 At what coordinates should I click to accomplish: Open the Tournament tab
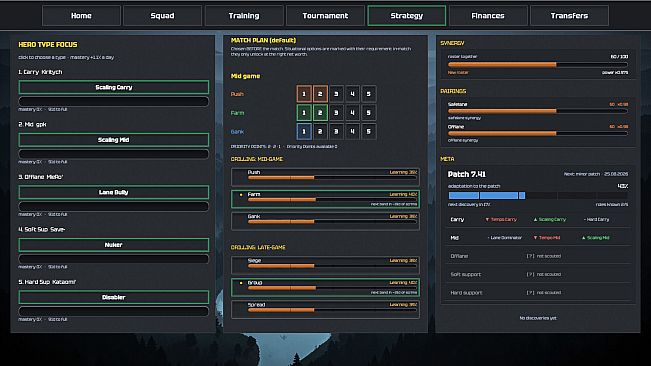click(x=325, y=16)
